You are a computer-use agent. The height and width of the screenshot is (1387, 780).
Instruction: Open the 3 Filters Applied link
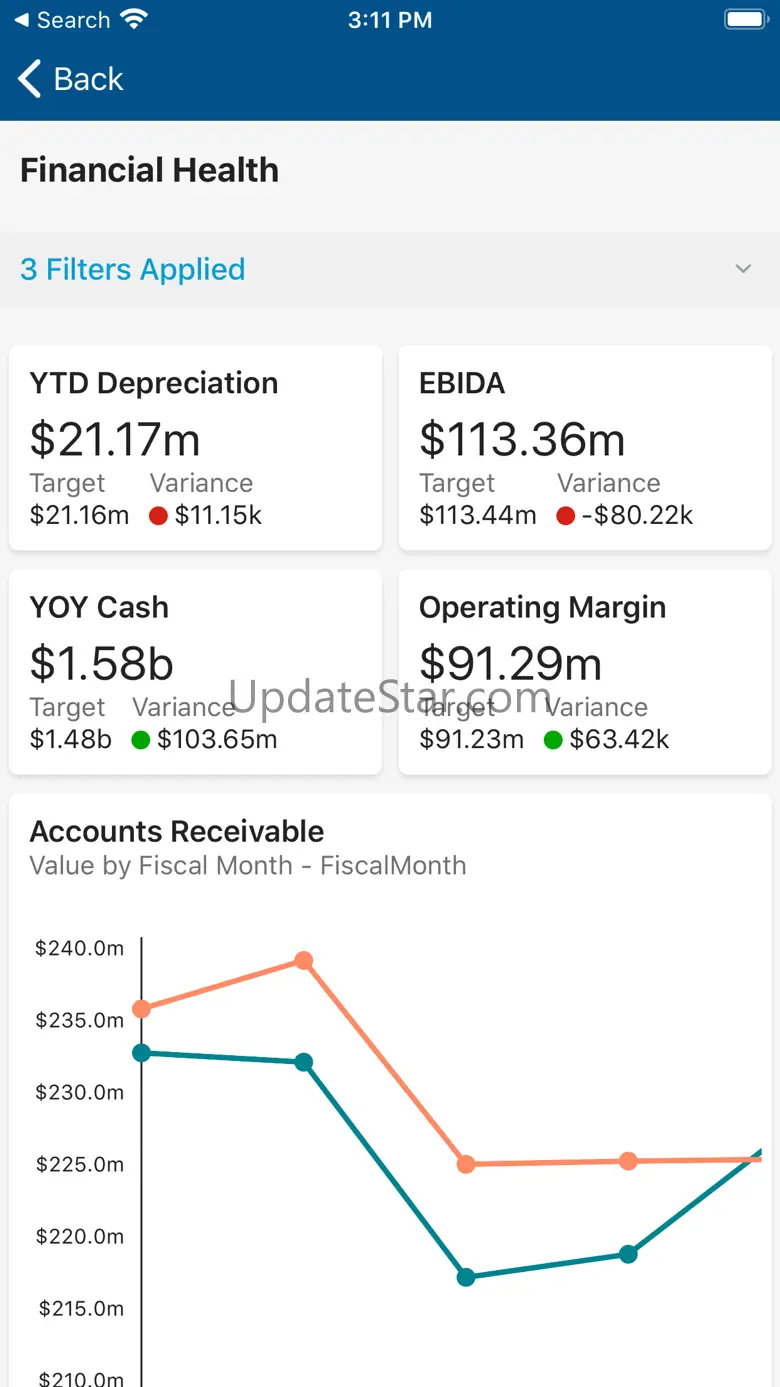coord(132,269)
